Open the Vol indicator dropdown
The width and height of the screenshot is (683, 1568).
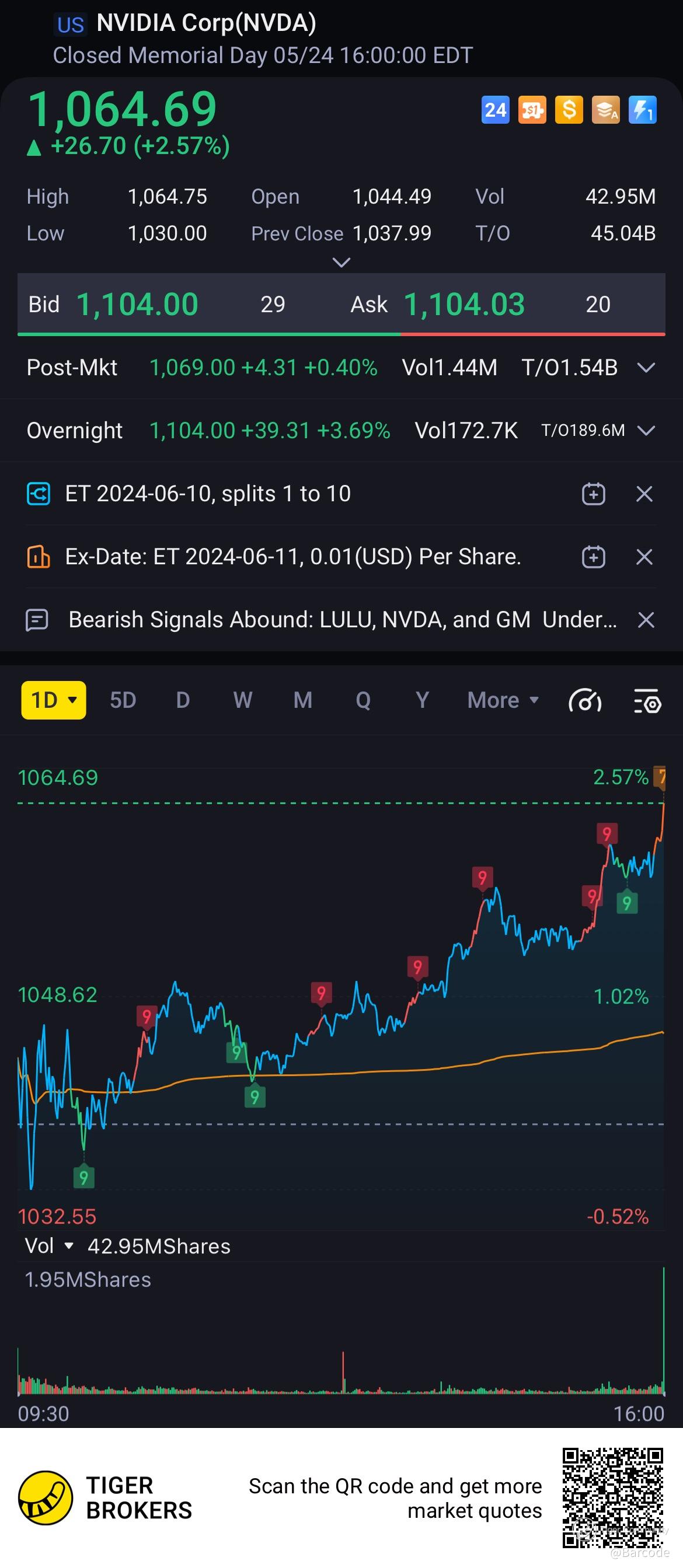pos(49,1246)
